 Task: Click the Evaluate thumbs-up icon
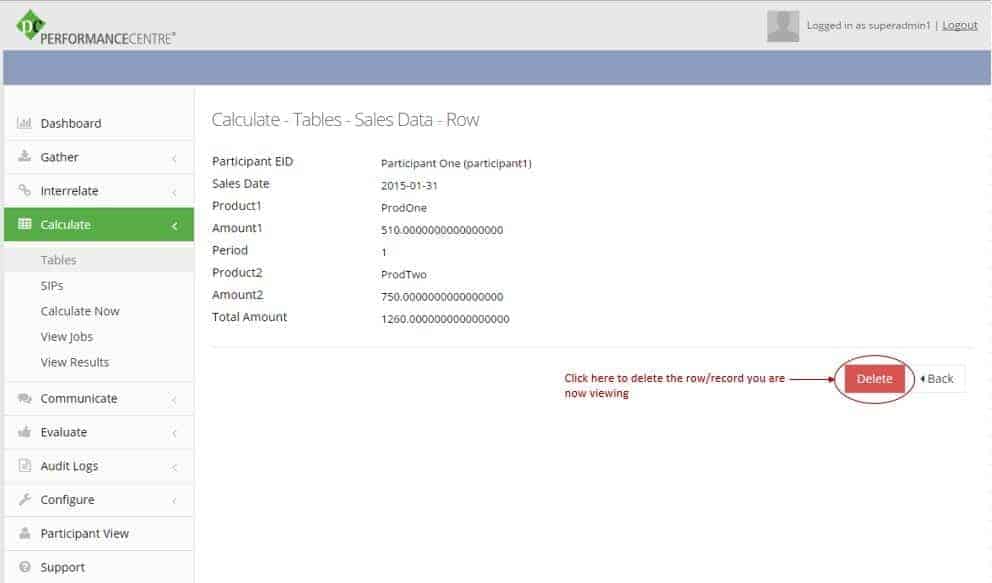coord(24,432)
